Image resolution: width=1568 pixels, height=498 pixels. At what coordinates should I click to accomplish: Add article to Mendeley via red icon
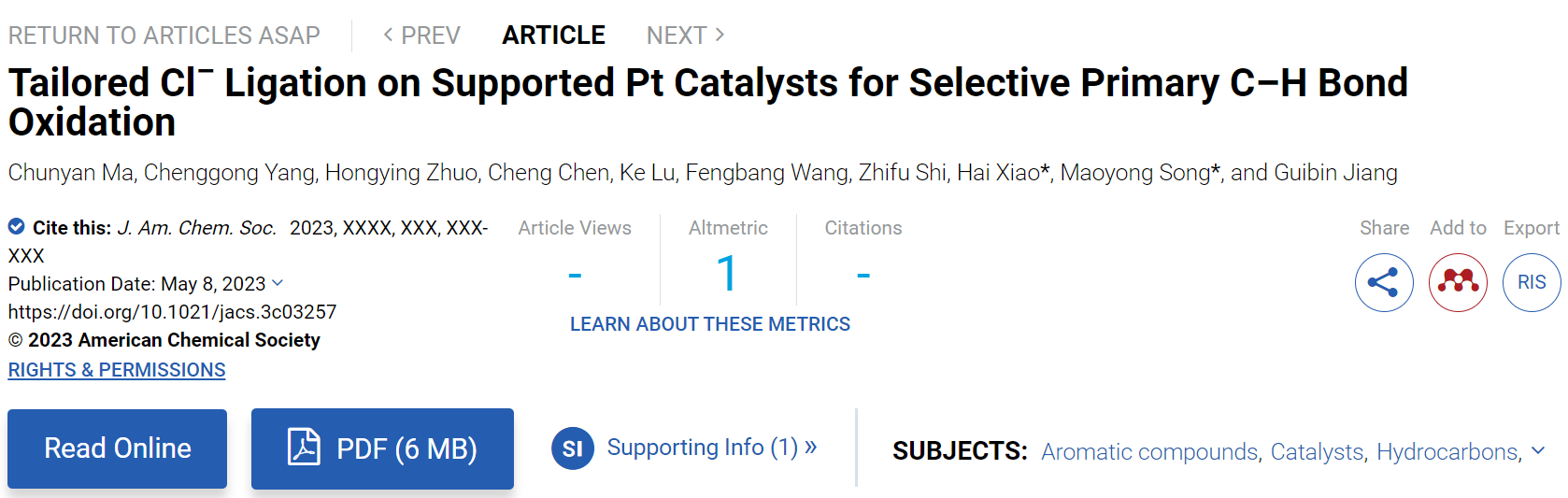click(1458, 282)
